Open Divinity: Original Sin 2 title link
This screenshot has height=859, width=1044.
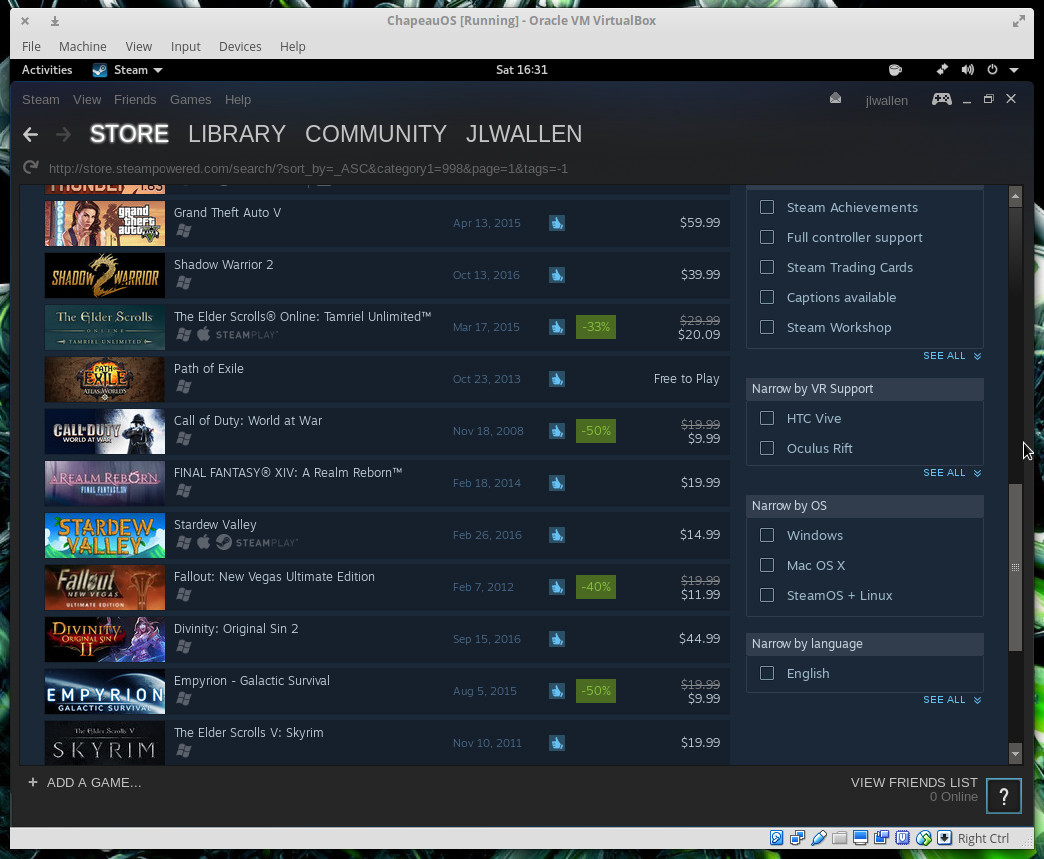[x=236, y=629]
